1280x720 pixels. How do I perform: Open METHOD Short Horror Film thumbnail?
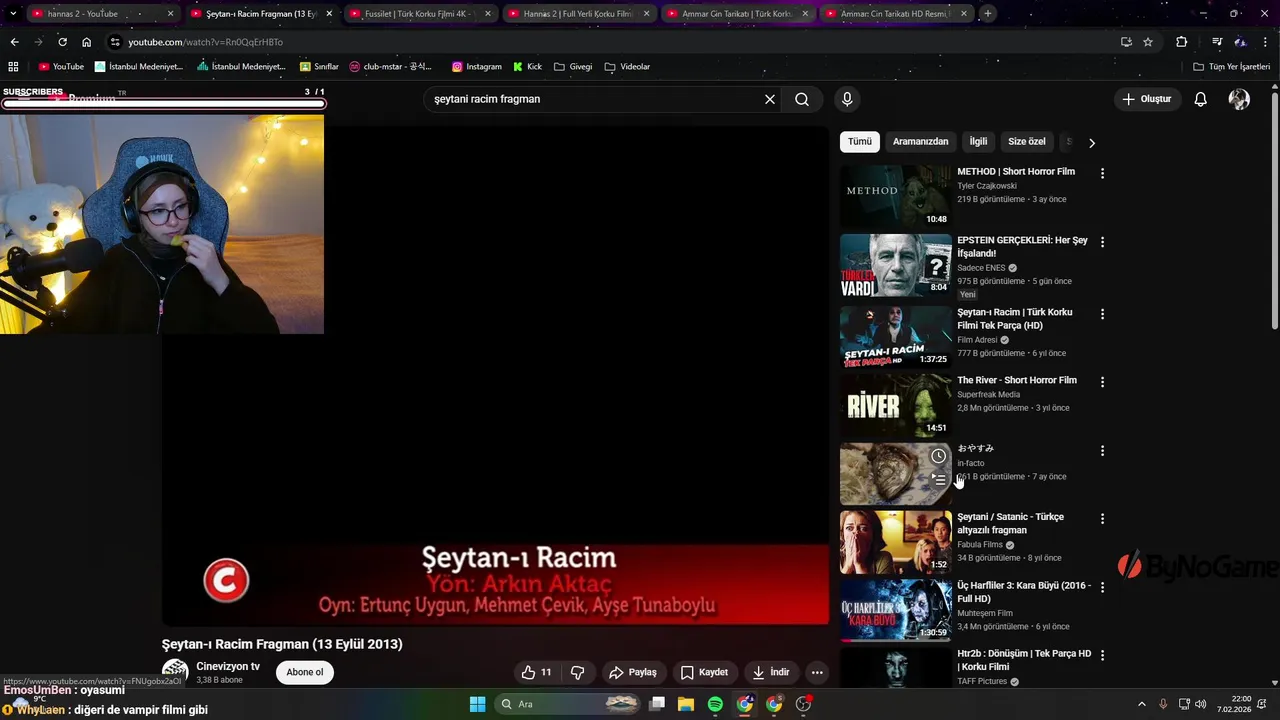pyautogui.click(x=896, y=196)
